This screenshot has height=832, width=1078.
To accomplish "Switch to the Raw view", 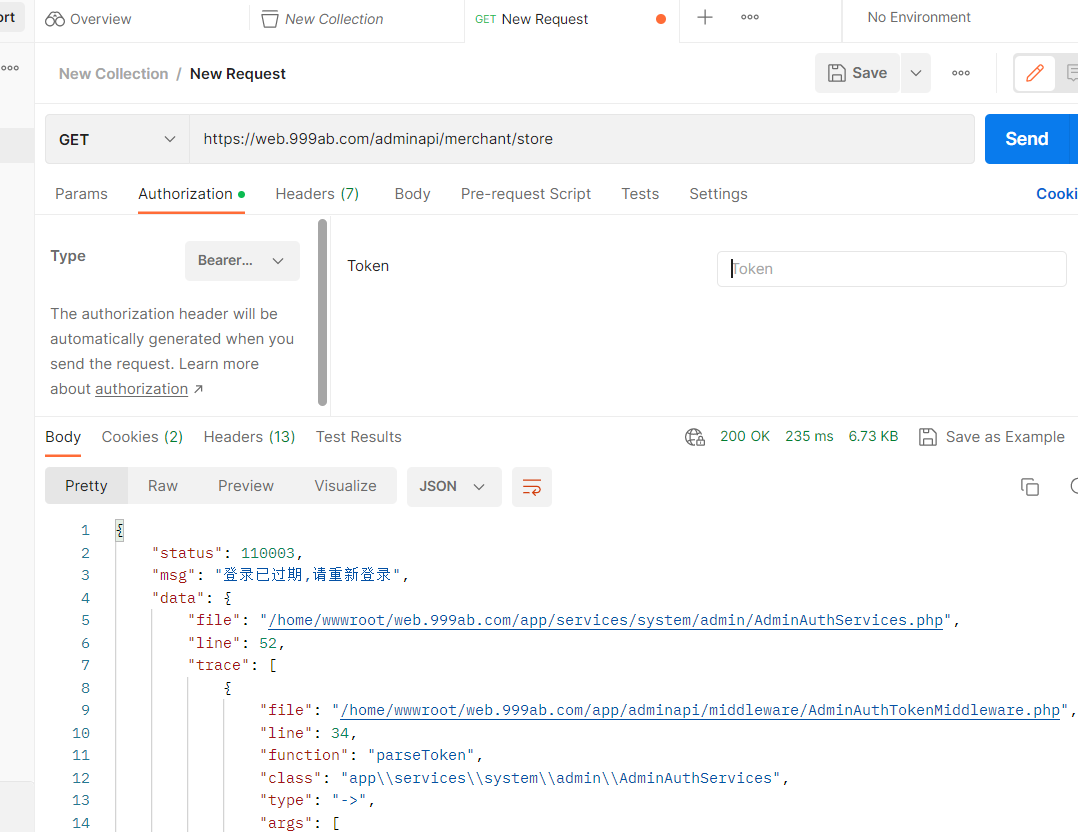I will tap(162, 485).
